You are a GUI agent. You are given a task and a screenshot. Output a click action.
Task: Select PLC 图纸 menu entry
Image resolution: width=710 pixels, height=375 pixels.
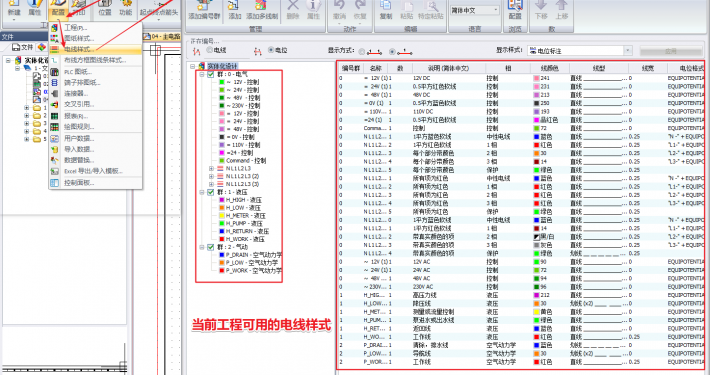[x=96, y=72]
